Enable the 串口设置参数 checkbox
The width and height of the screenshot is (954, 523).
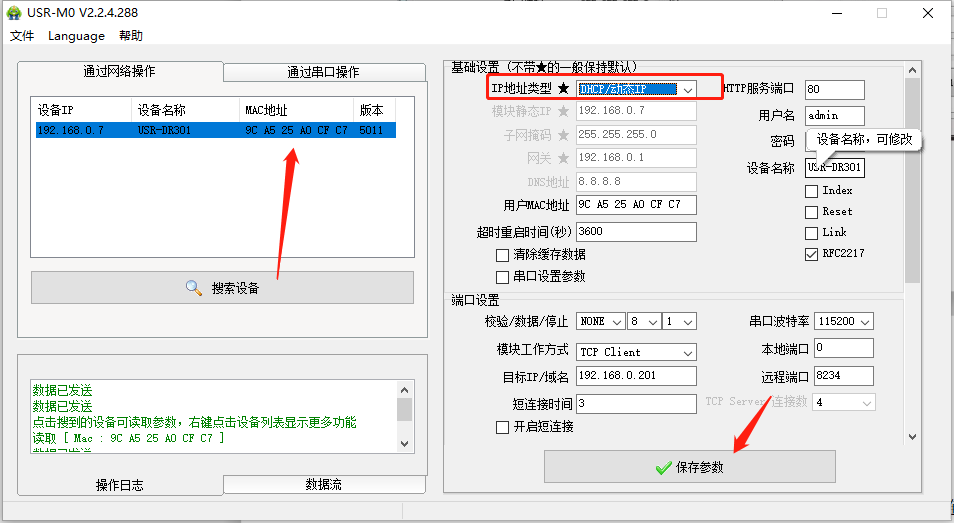[x=503, y=277]
